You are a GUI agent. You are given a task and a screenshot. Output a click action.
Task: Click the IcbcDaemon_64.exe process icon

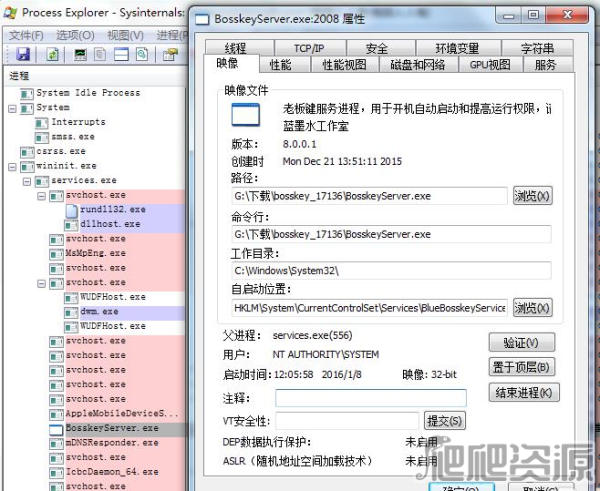click(x=56, y=473)
